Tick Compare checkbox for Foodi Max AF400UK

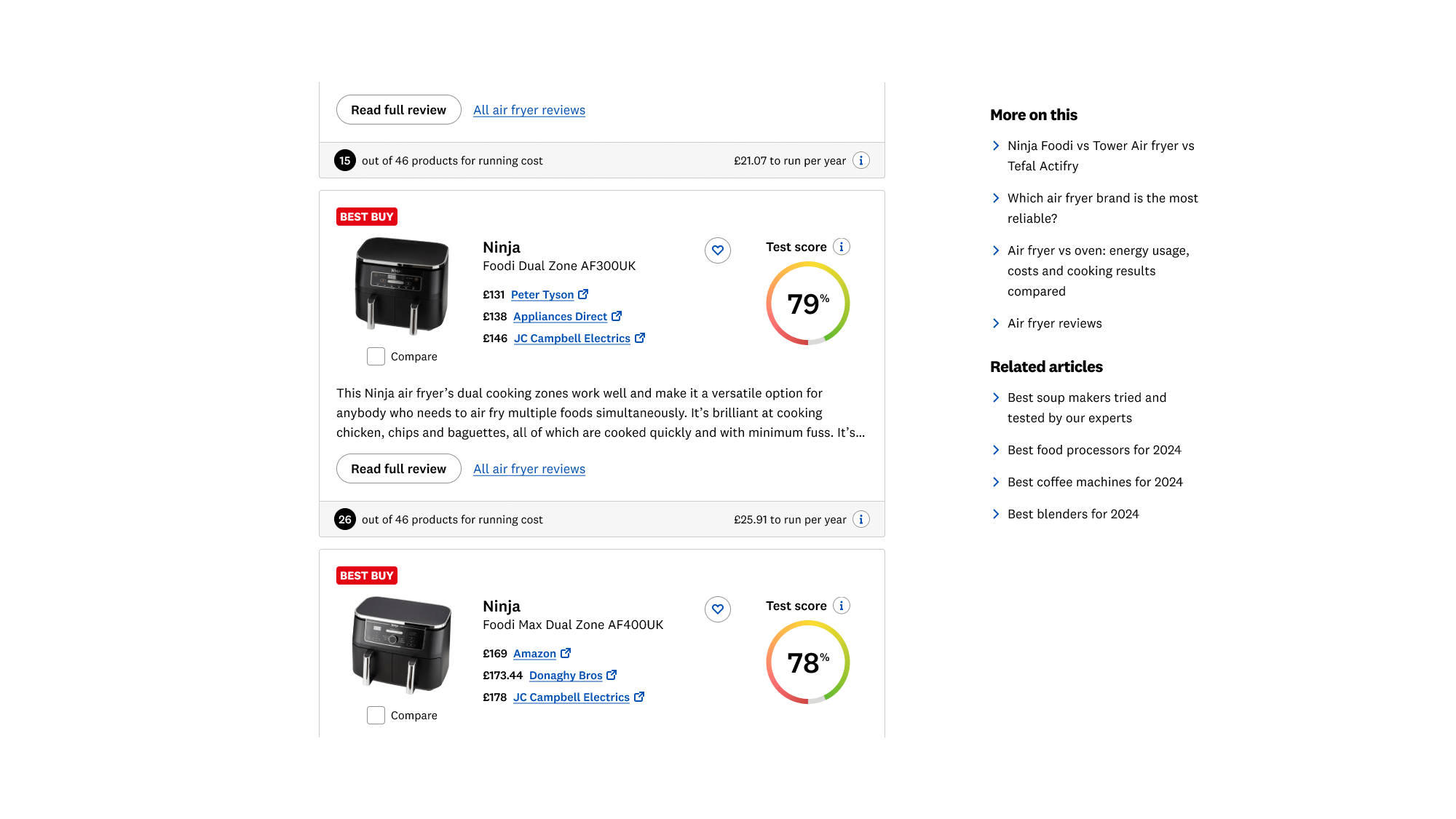click(x=376, y=716)
